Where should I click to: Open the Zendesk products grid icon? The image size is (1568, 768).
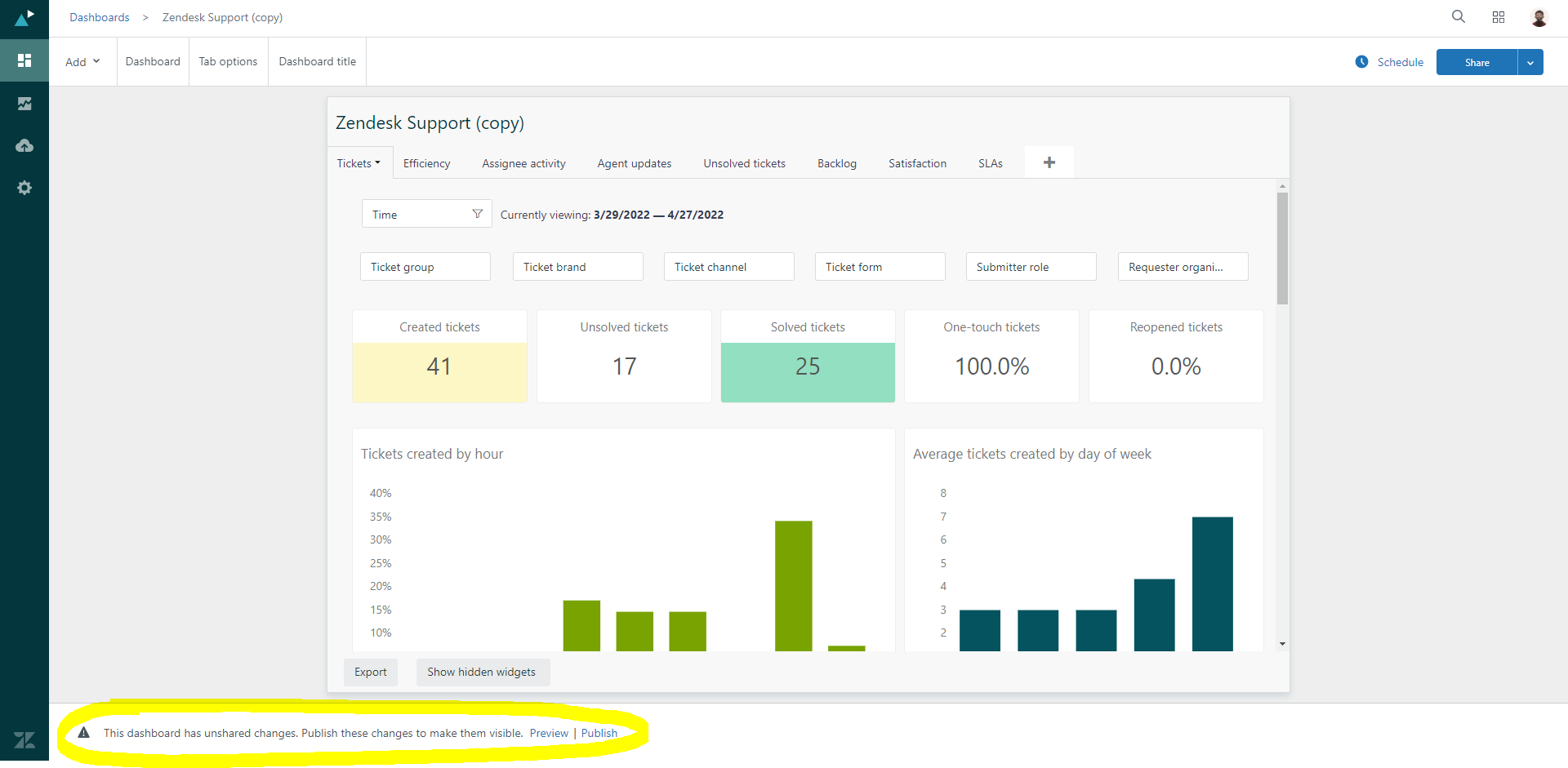coord(1499,17)
